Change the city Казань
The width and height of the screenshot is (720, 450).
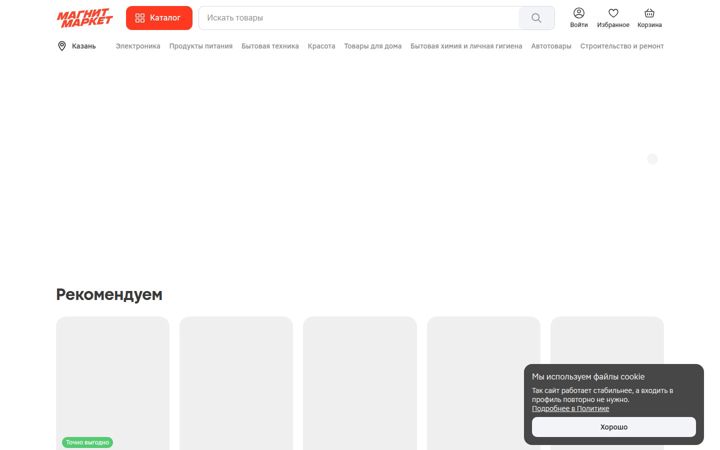(84, 46)
